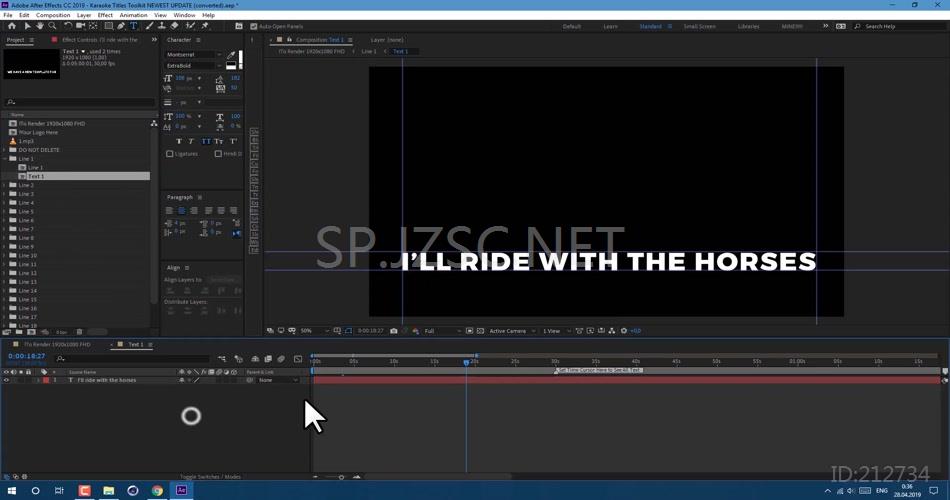Toggle Hide Shy Layers switch in timeline
Screen dimensions: 950x500
[255, 359]
